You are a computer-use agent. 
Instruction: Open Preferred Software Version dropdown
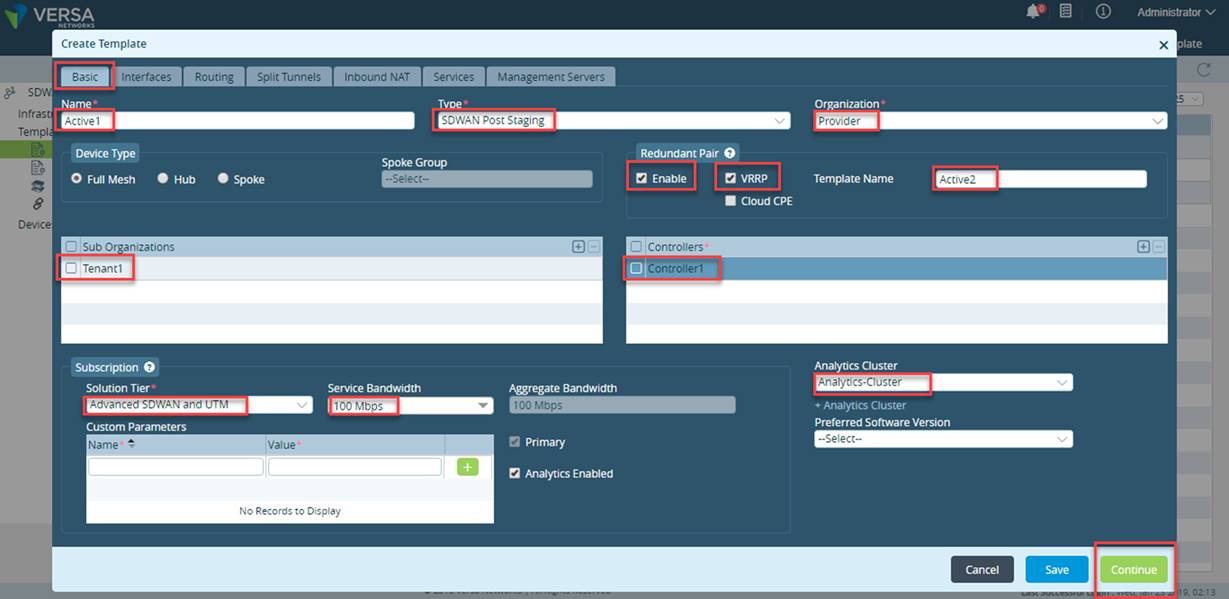[x=943, y=439]
